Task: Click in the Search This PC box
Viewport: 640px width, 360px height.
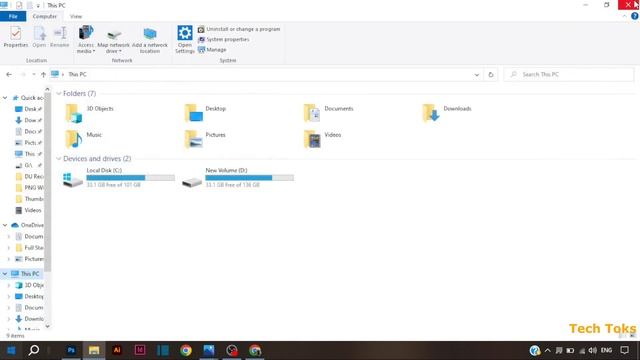Action: pyautogui.click(x=569, y=74)
